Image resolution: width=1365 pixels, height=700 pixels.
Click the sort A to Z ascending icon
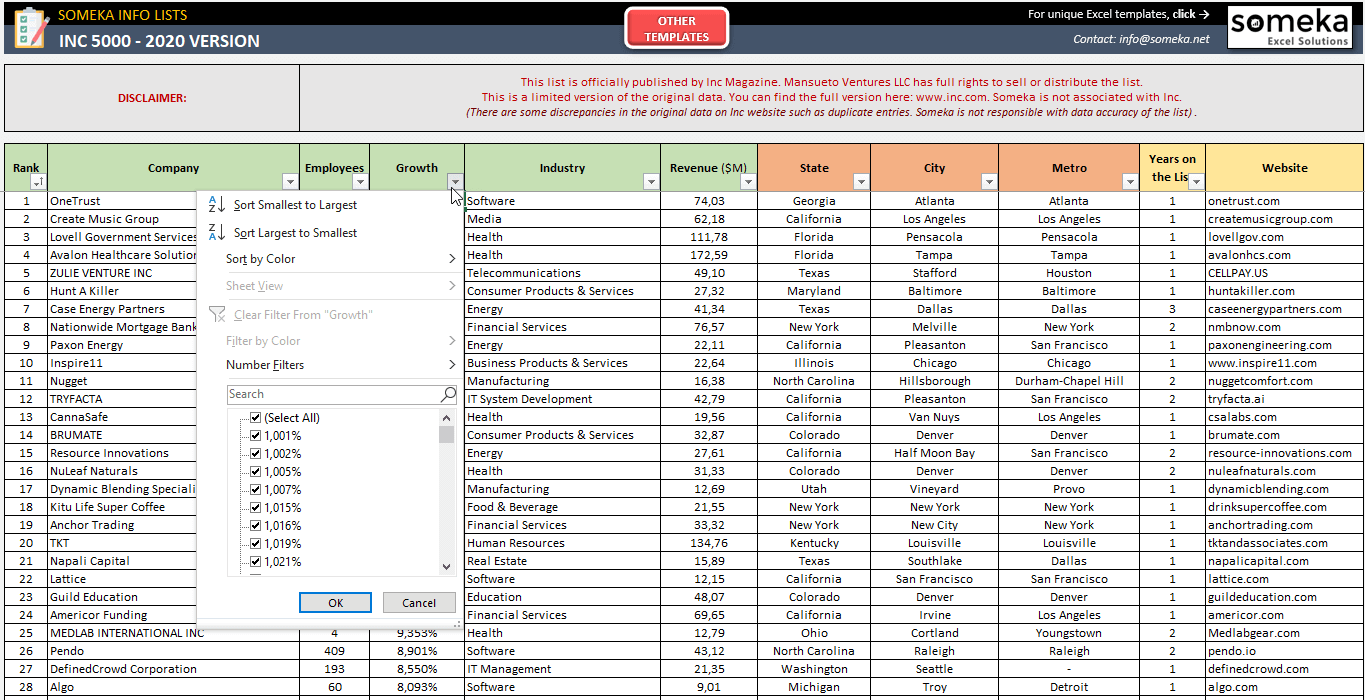tap(216, 205)
